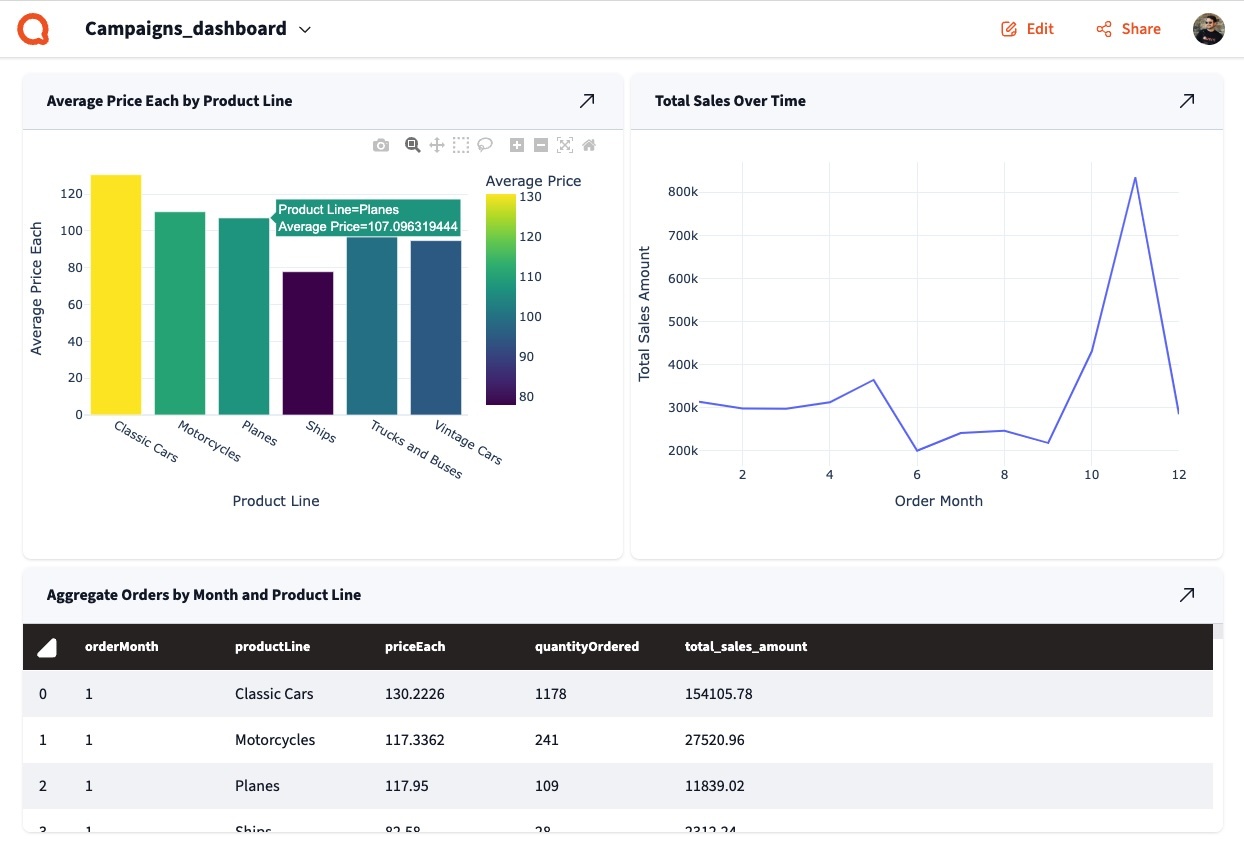This screenshot has width=1244, height=853.
Task: Click the productLine column header
Action: 272,647
